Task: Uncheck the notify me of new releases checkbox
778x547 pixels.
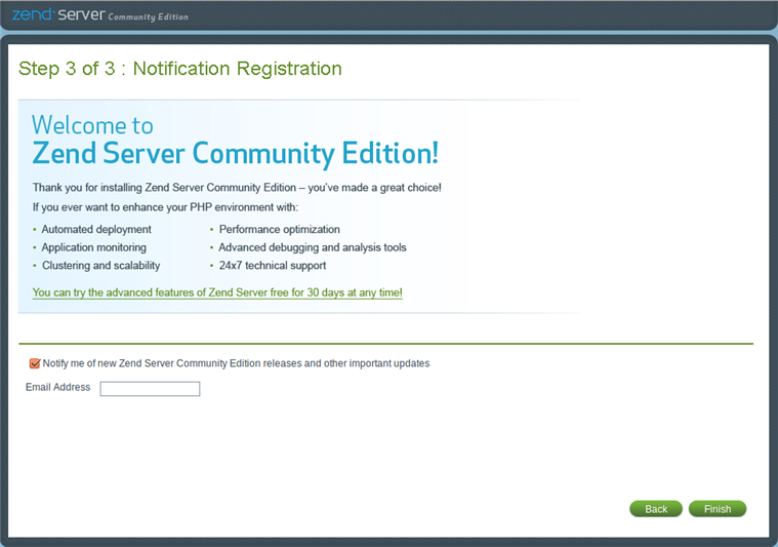Action: 34,363
